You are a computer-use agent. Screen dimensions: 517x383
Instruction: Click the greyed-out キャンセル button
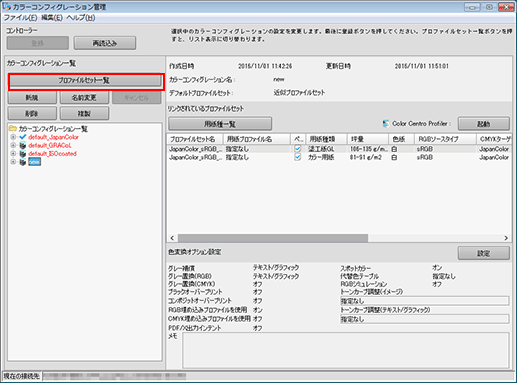[137, 98]
